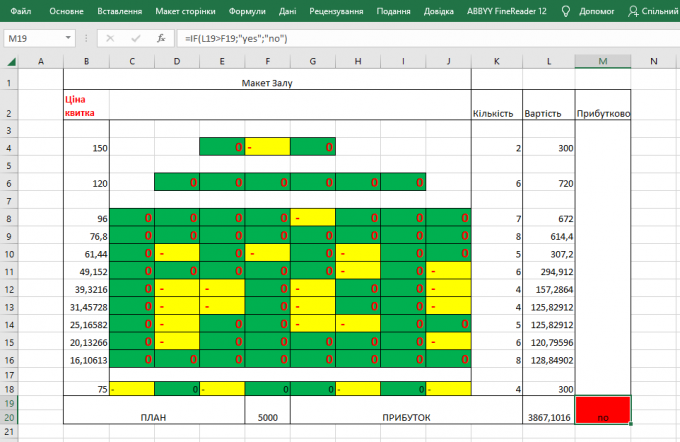
Task: Open the Вставлення ribbon tab
Action: (x=119, y=11)
